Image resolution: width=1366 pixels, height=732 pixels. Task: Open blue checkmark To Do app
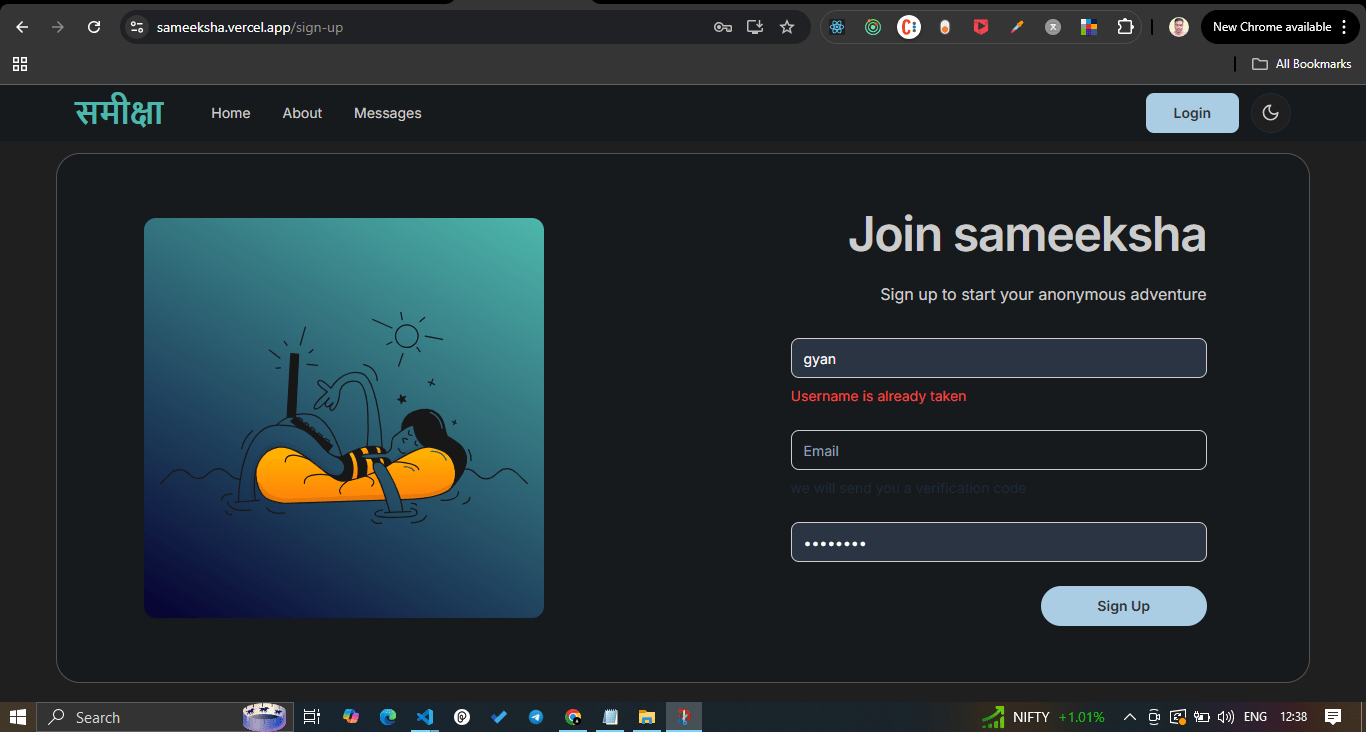499,717
